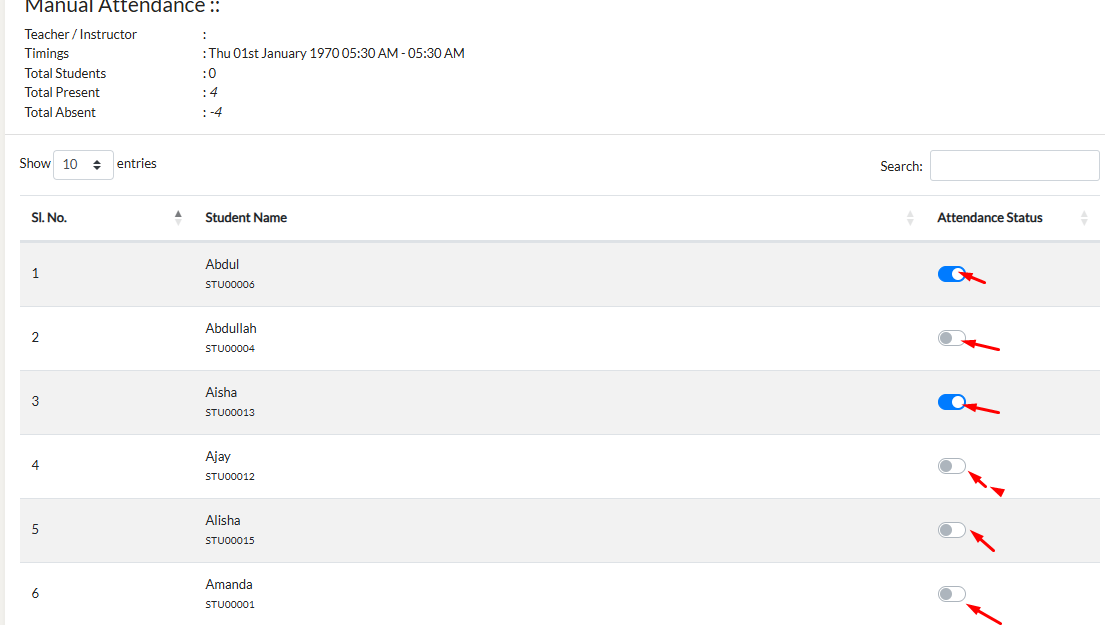Screen dimensions: 1105x625
Task: Open the Show entries dropdown
Action: click(83, 165)
